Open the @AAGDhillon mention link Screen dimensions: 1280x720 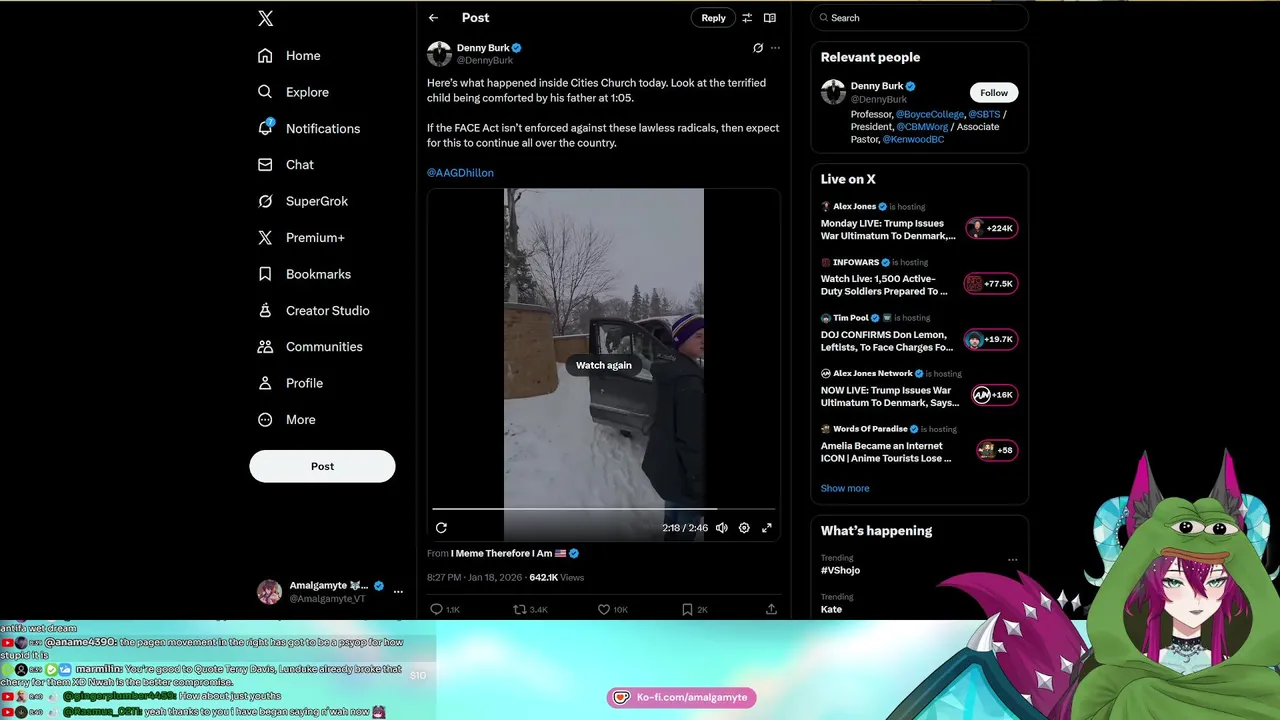[x=460, y=173]
